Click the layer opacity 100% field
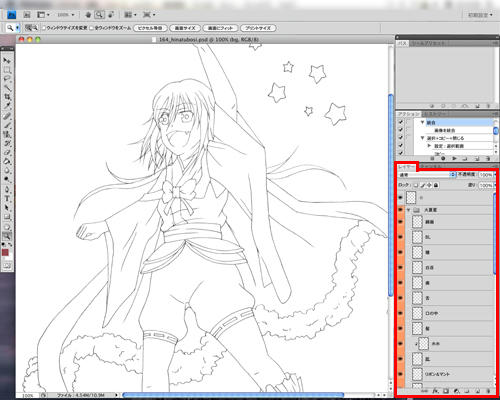 486,175
